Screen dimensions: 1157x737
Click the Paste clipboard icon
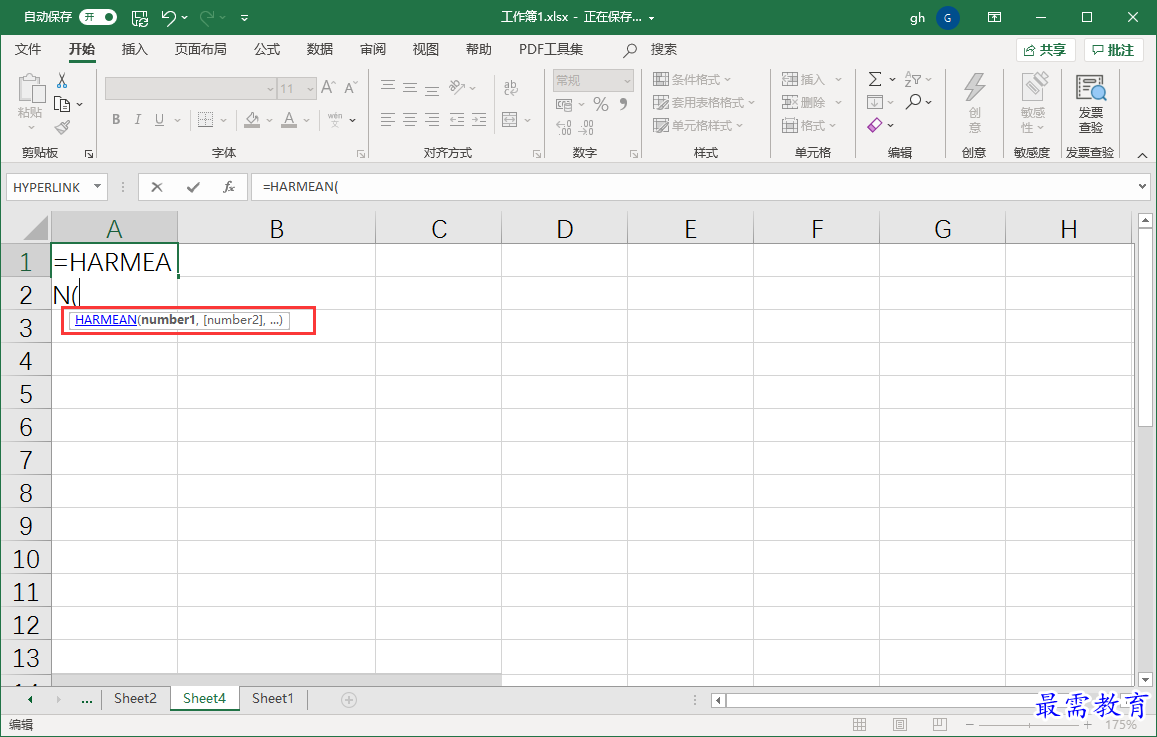pos(31,88)
